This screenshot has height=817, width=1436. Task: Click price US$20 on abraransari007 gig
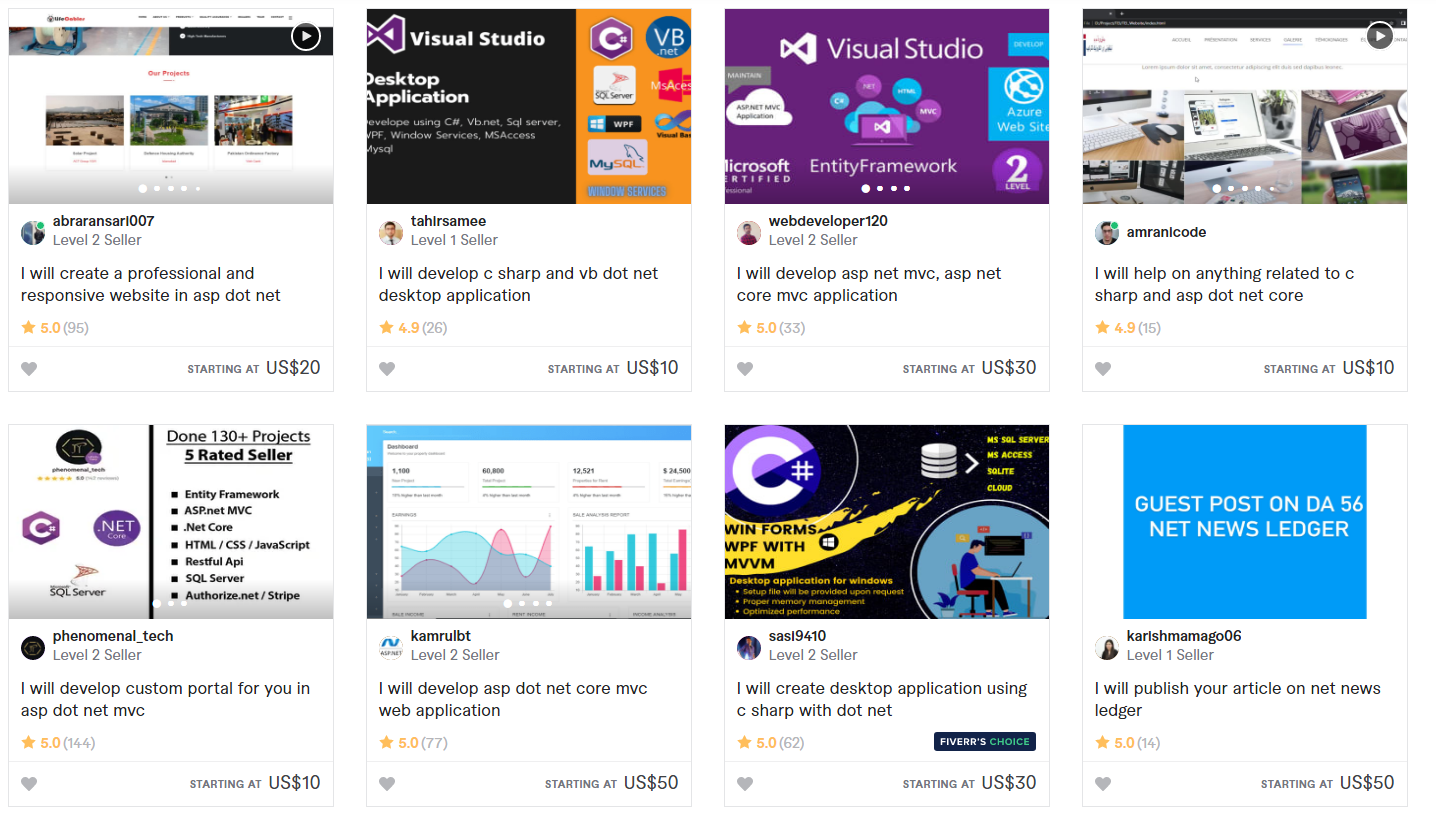[293, 368]
